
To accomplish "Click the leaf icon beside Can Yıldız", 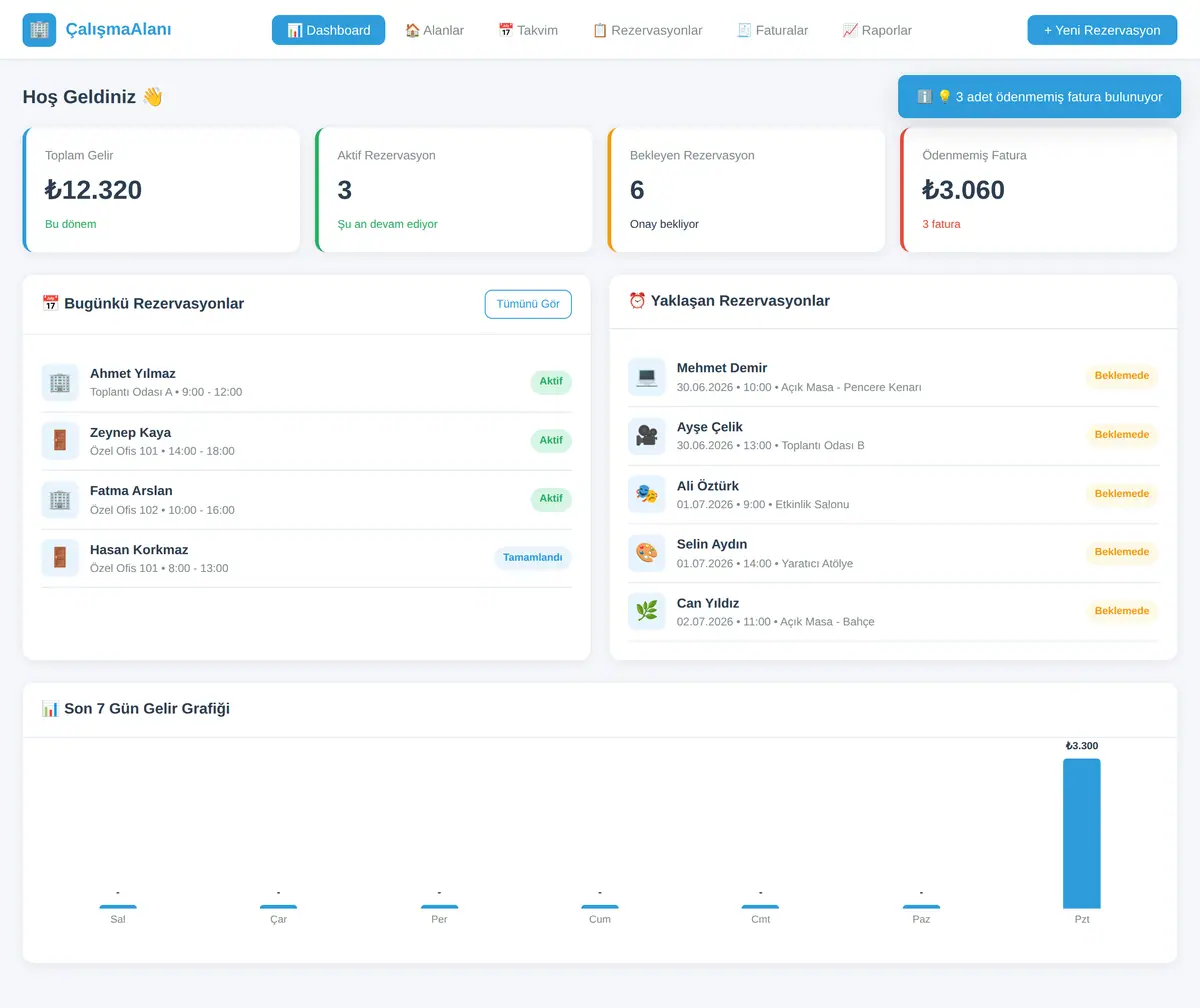I will click(x=647, y=611).
